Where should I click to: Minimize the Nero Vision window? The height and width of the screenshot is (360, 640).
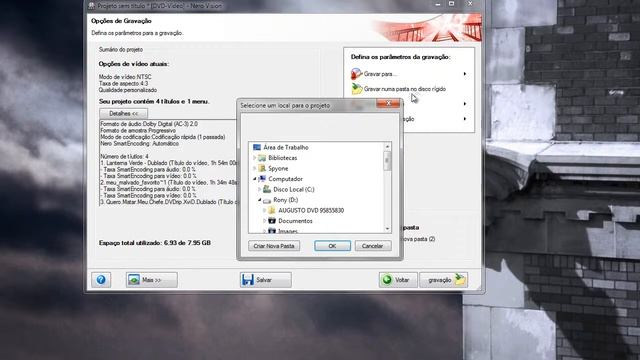[x=438, y=4]
